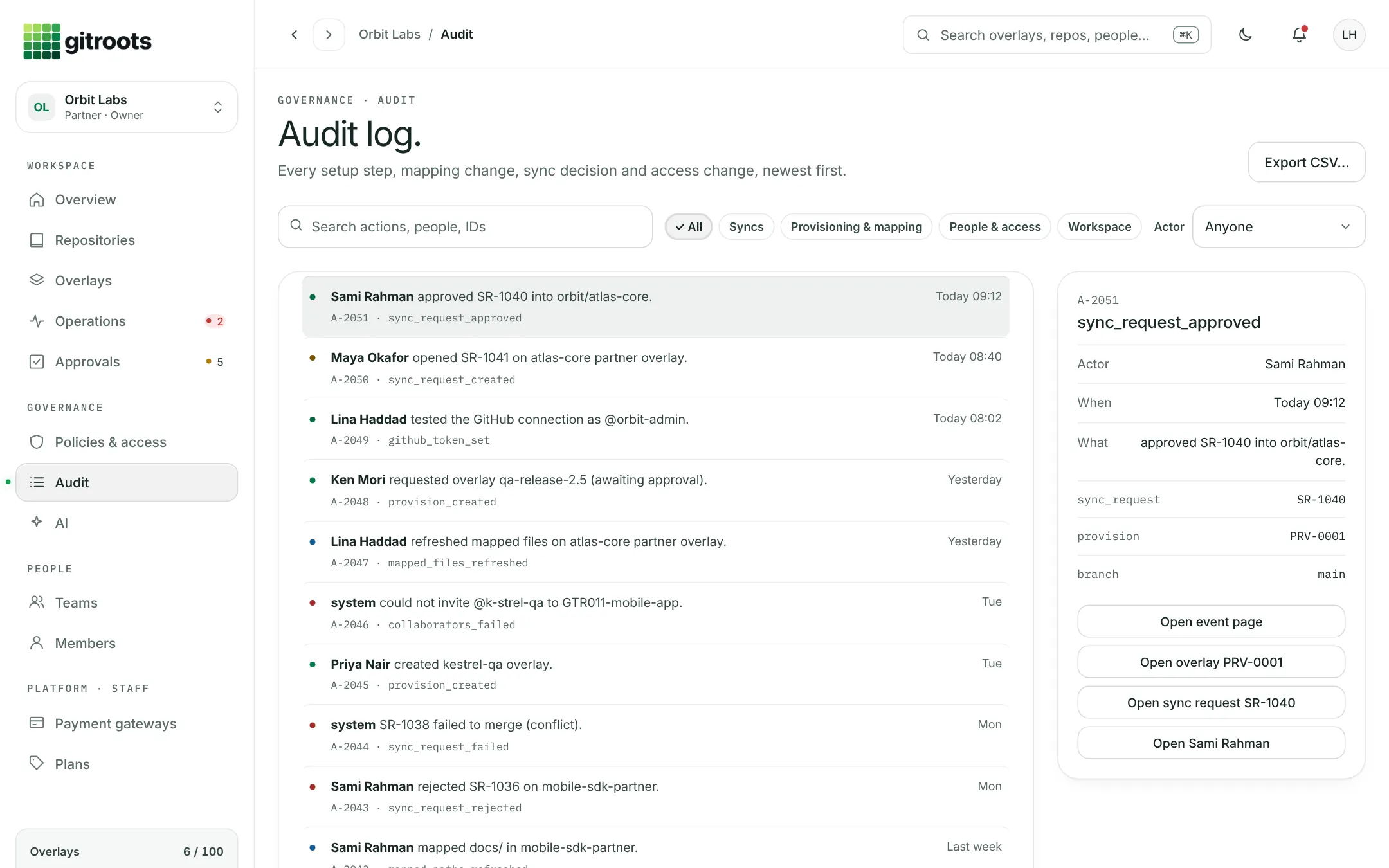Open Operations in the sidebar

pos(127,321)
